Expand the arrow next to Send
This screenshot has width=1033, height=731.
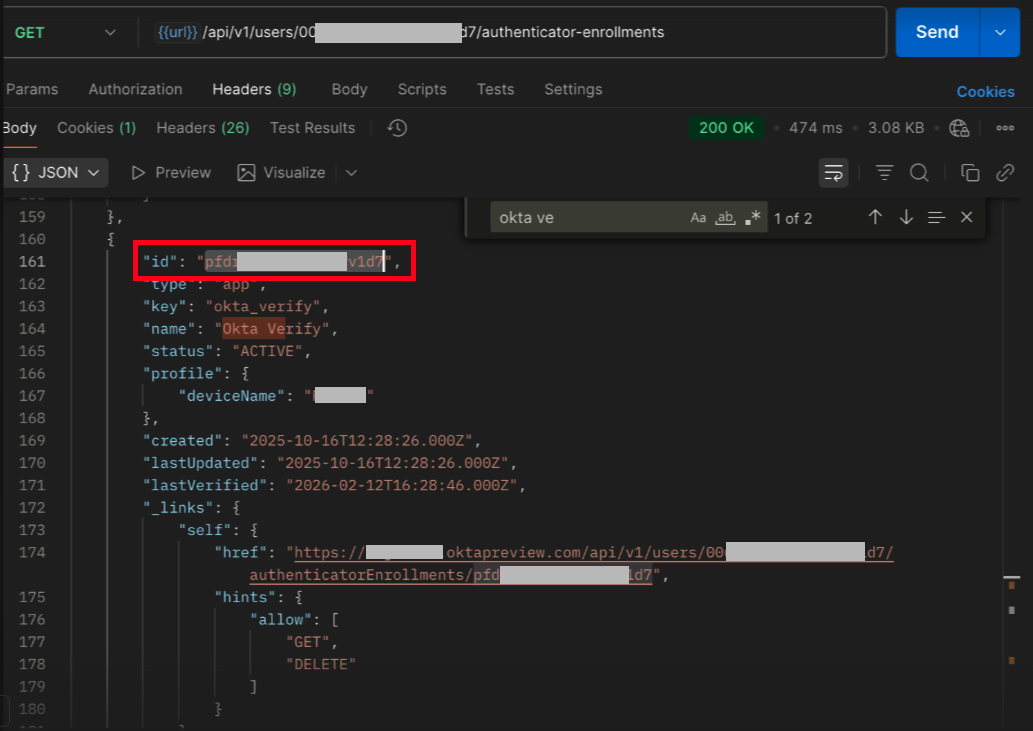1000,32
